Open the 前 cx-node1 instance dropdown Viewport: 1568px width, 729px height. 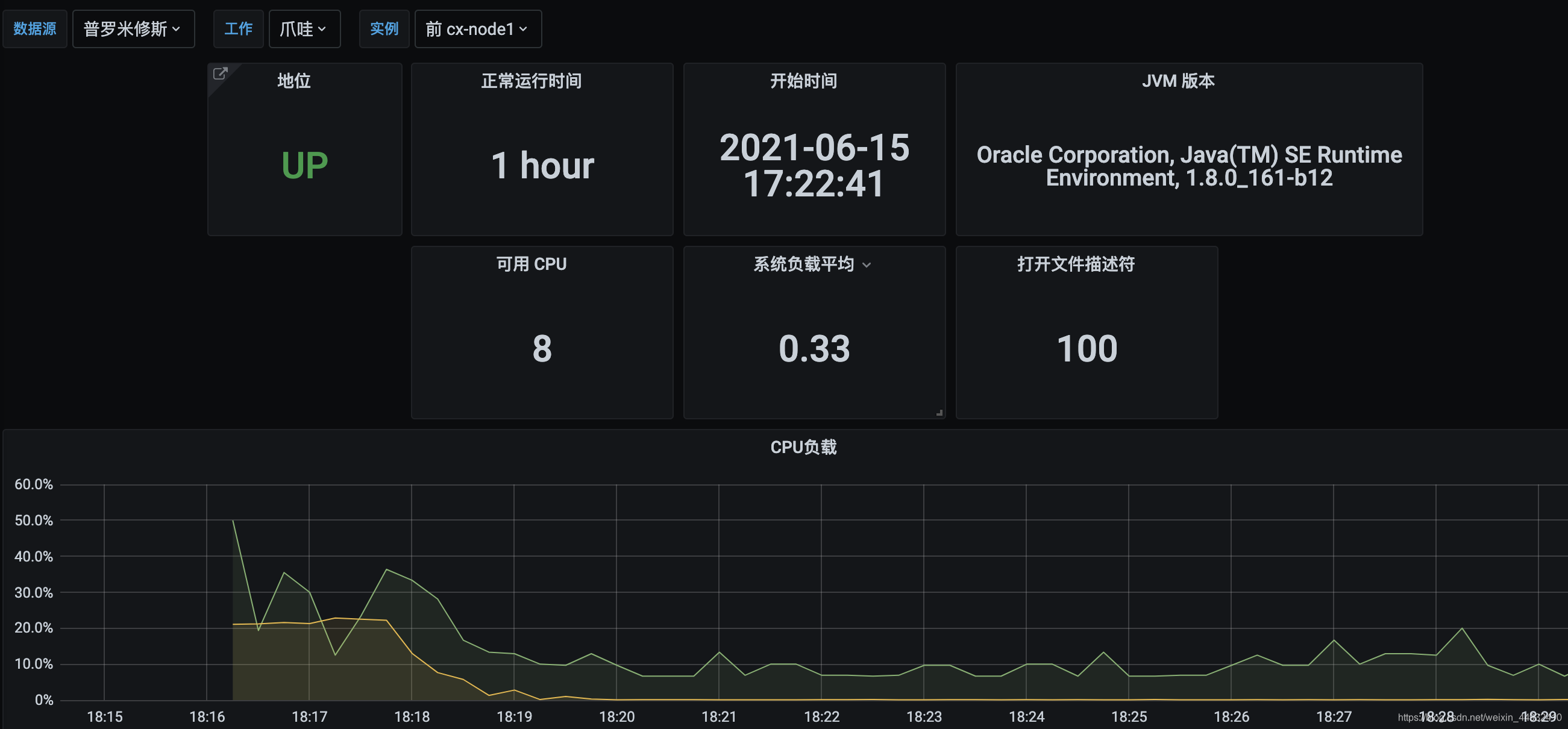[478, 28]
